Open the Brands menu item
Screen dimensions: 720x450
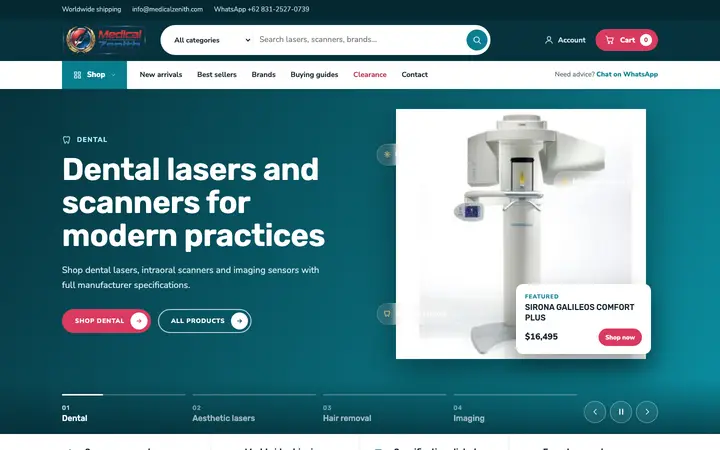coord(264,74)
